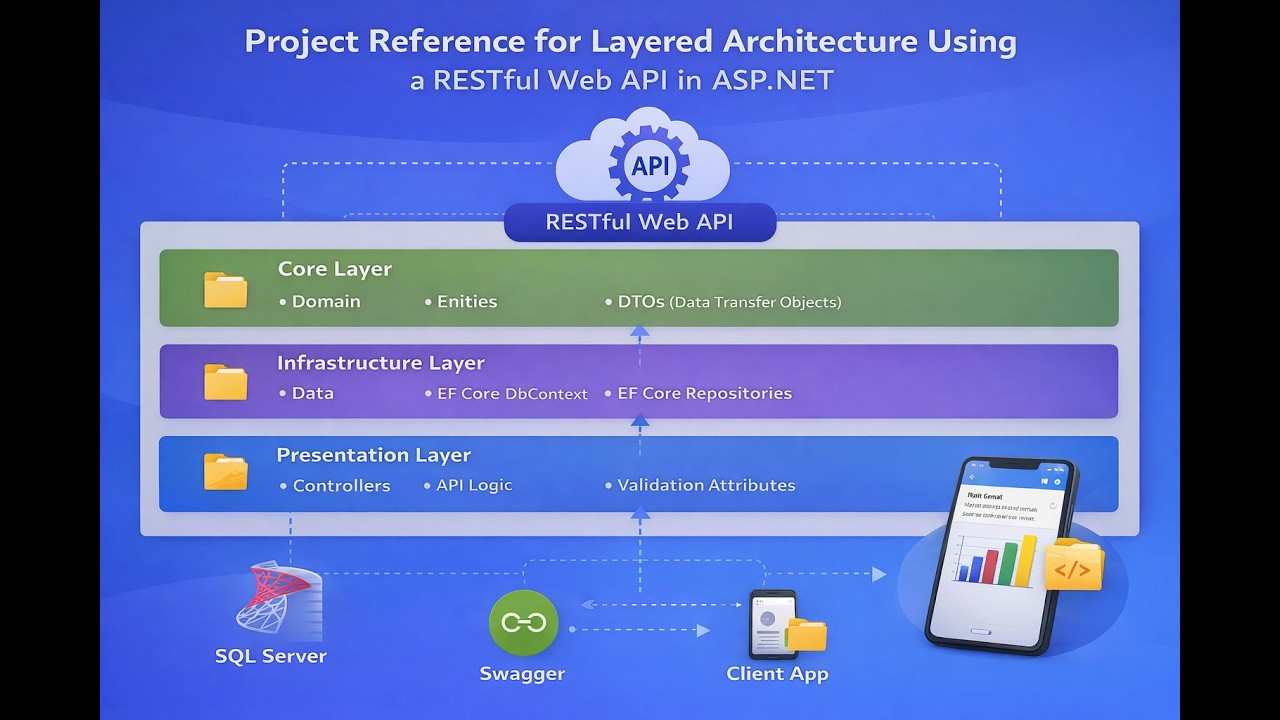Click the 'Controllers' bullet text
This screenshot has width=1280, height=720.
pyautogui.click(x=341, y=486)
